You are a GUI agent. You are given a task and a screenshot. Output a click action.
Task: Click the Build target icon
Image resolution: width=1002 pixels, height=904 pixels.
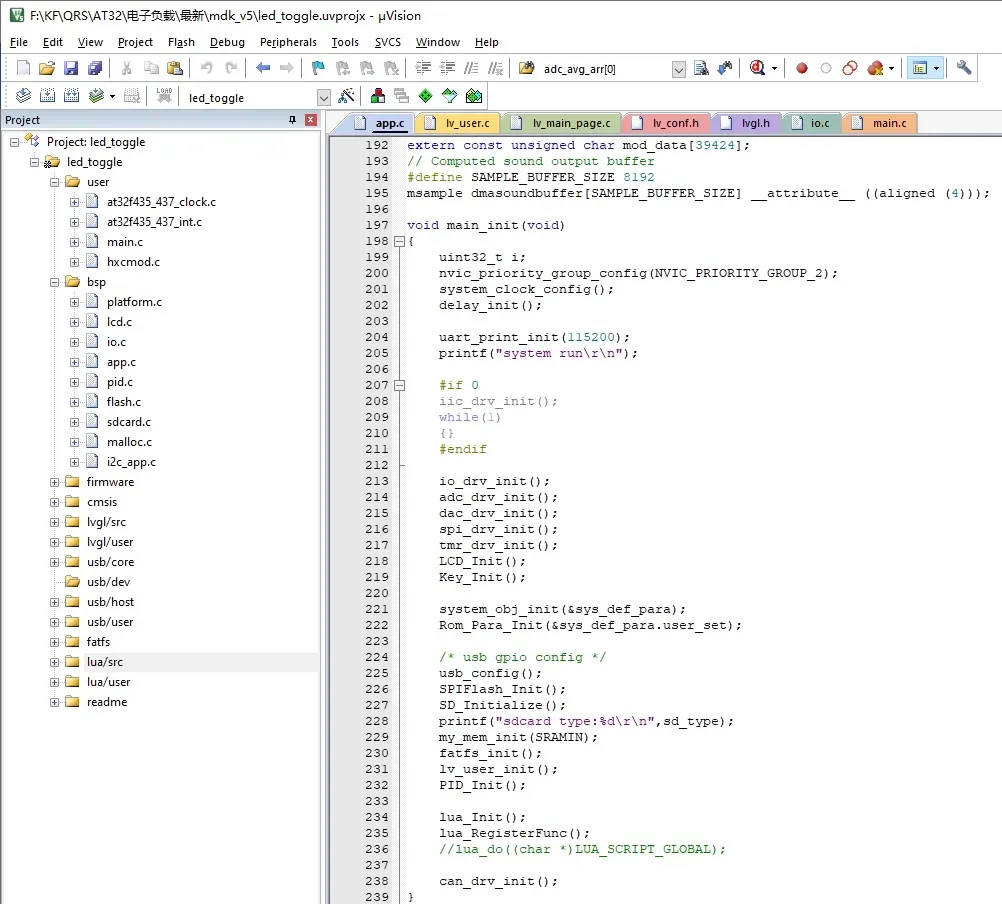tap(47, 96)
